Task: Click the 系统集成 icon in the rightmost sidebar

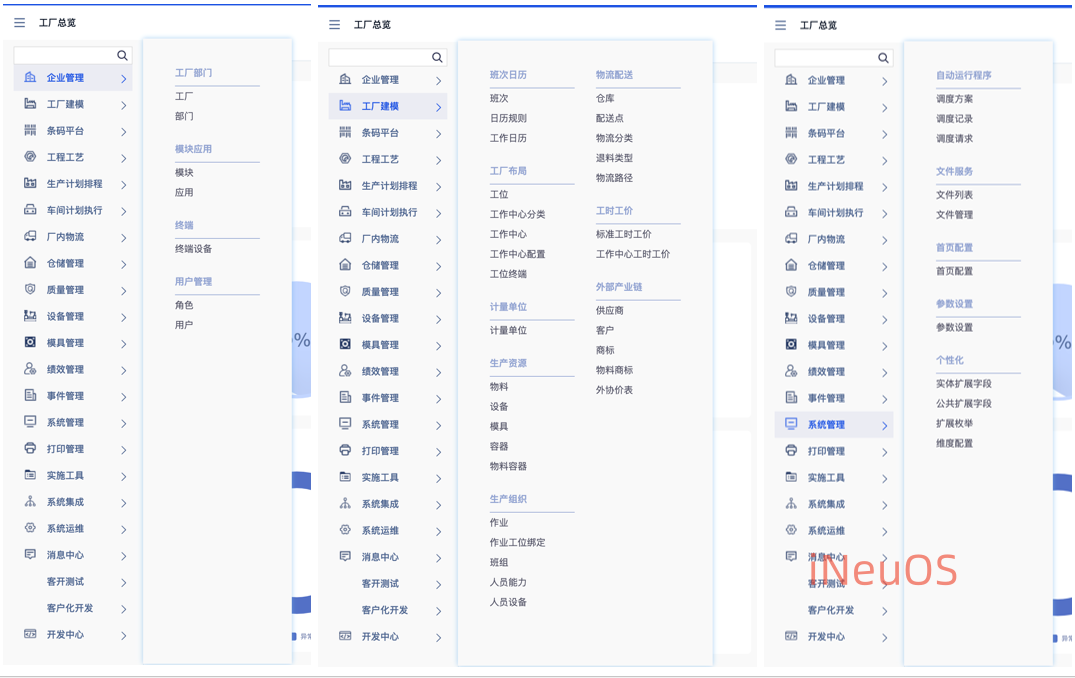Action: 791,504
